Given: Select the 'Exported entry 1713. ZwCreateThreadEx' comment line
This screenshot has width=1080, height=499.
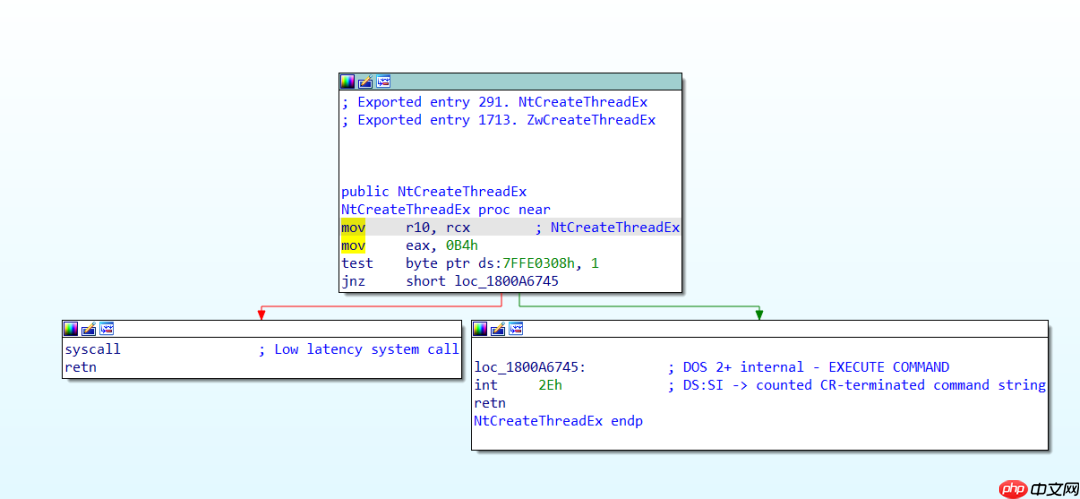Looking at the screenshot, I should (498, 120).
